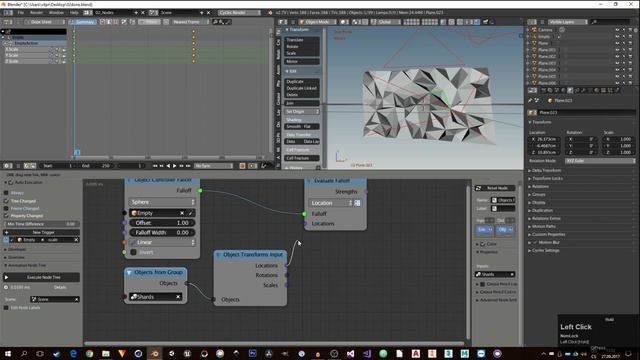Click the green Falloff output socket

coord(200,191)
